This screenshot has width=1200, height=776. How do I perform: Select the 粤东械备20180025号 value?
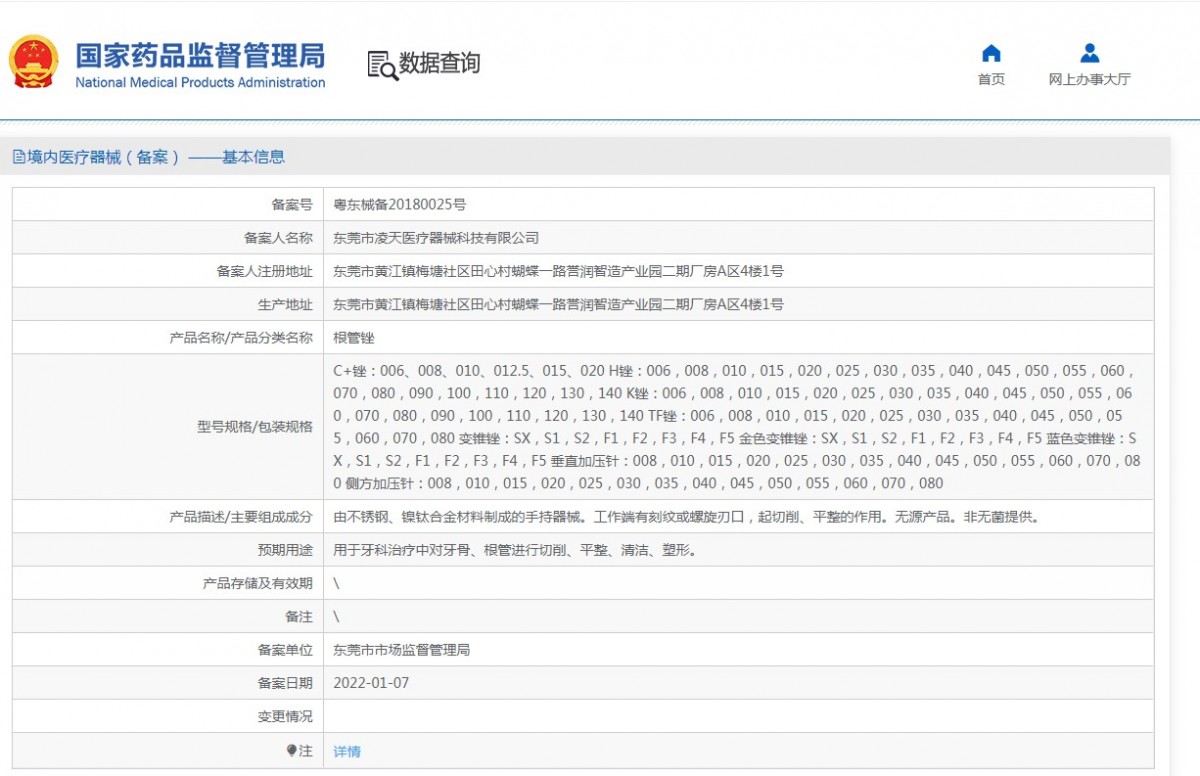click(399, 205)
